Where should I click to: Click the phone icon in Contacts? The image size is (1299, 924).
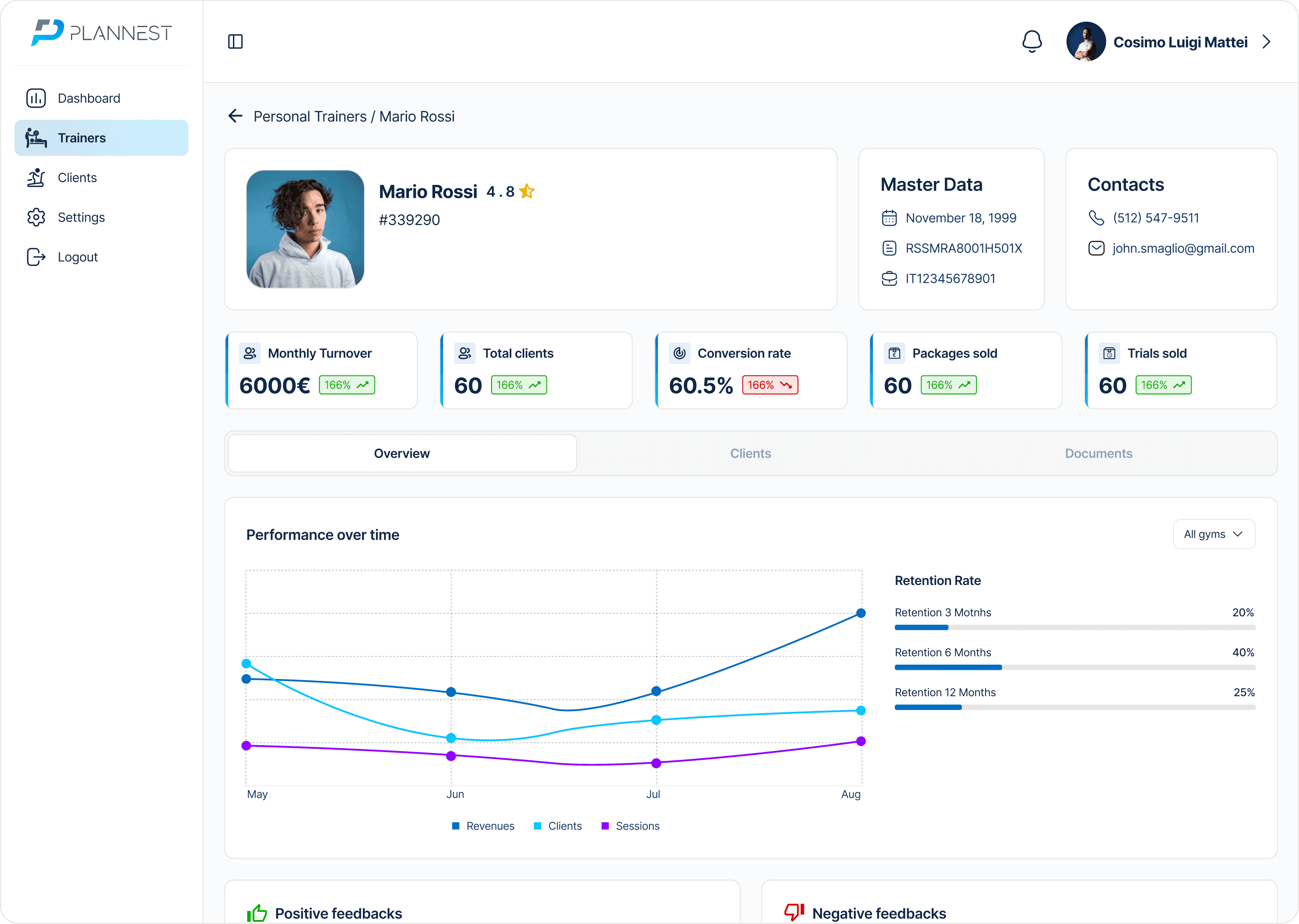(1096, 218)
